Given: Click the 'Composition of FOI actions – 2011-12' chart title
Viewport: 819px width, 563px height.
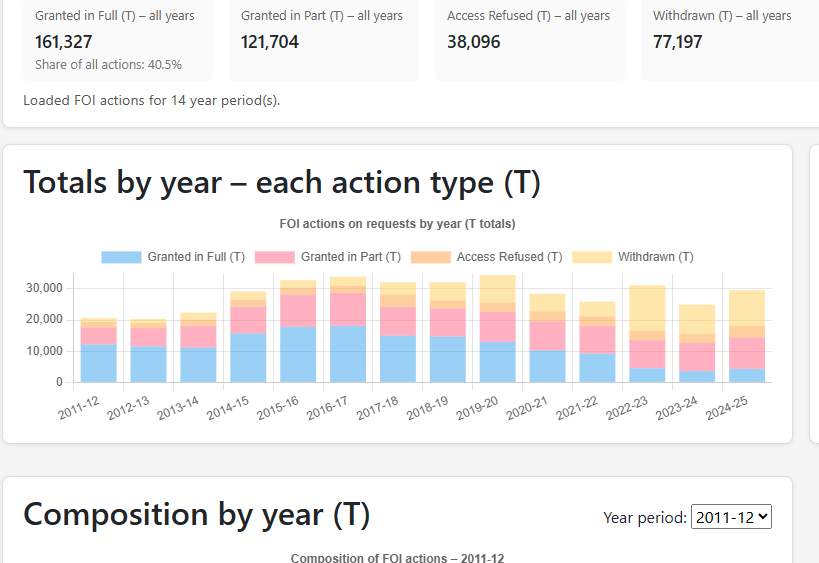Looking at the screenshot, I should click(x=397, y=557).
